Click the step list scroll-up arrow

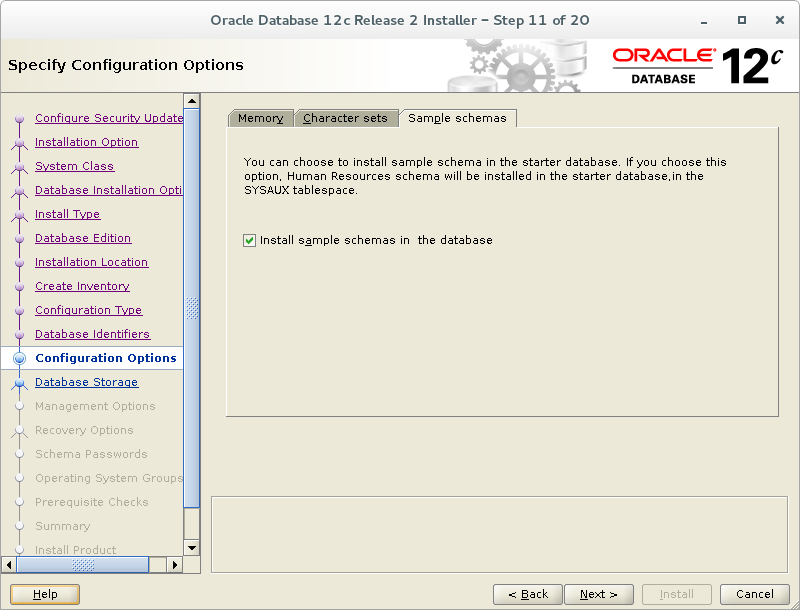click(x=191, y=101)
